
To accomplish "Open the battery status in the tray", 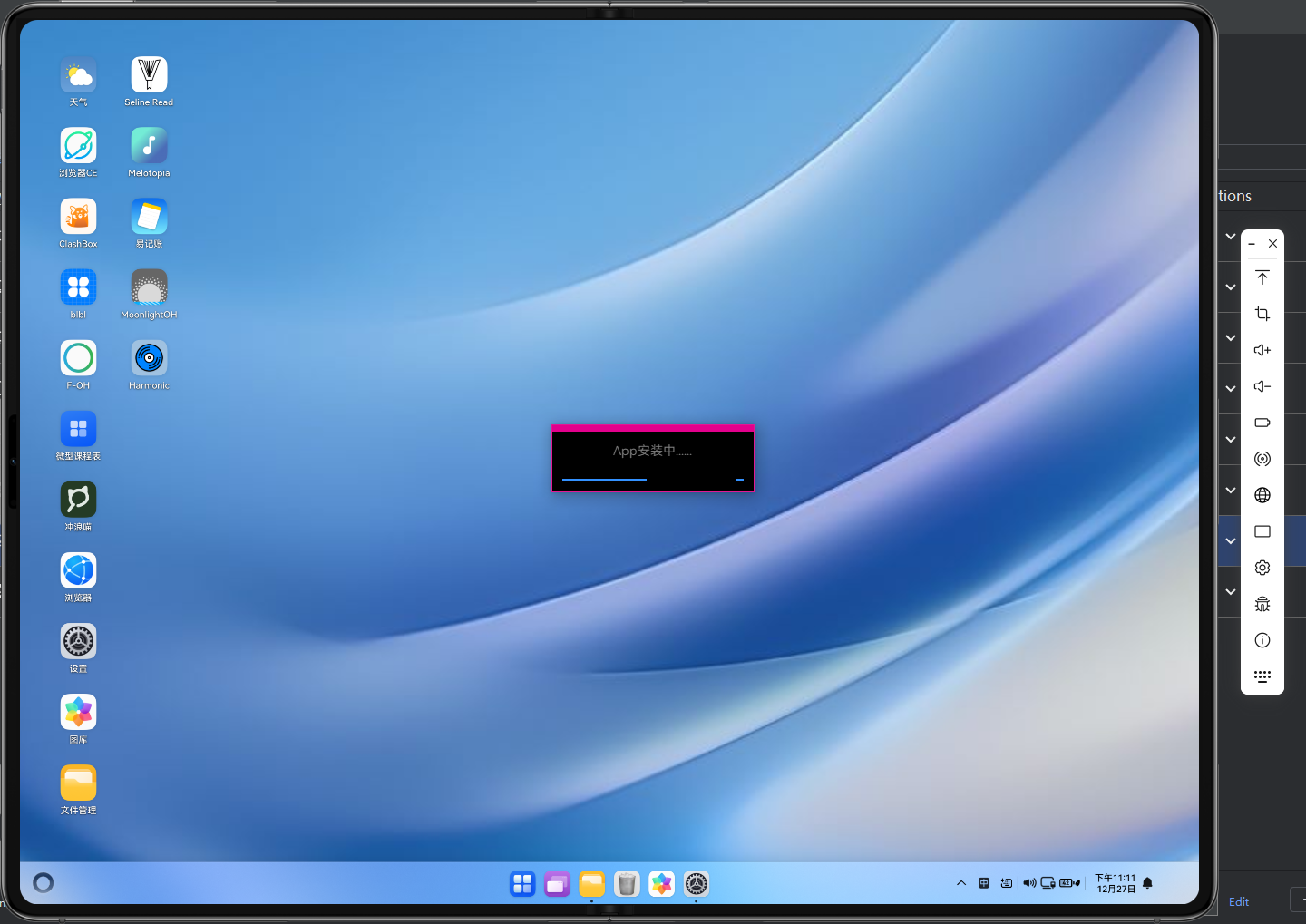I will (1070, 882).
